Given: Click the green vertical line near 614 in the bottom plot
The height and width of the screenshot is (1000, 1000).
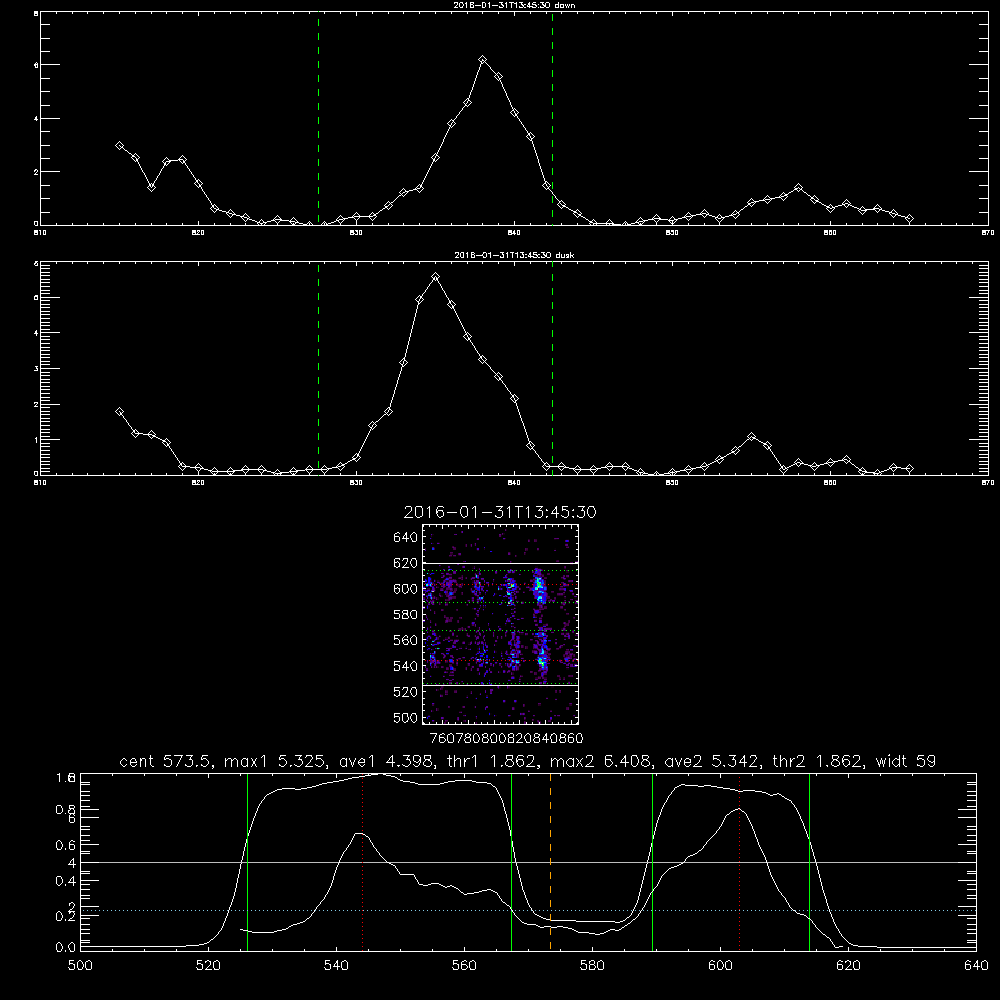Looking at the screenshot, I should [x=809, y=861].
